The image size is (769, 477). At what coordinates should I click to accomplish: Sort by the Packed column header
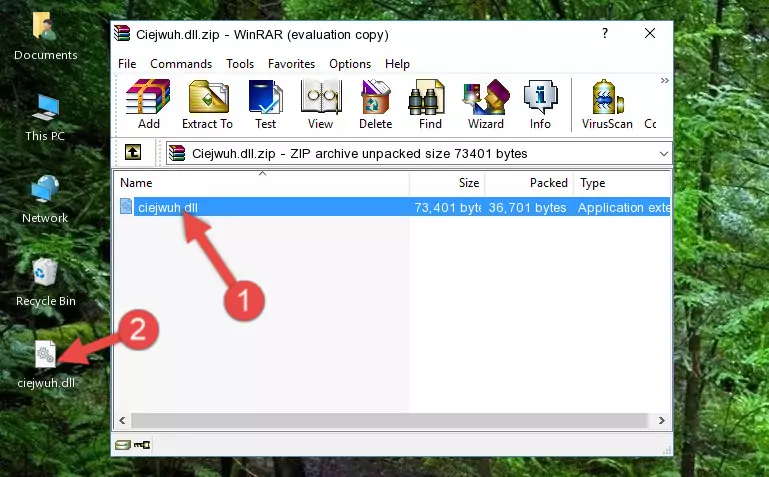(529, 183)
